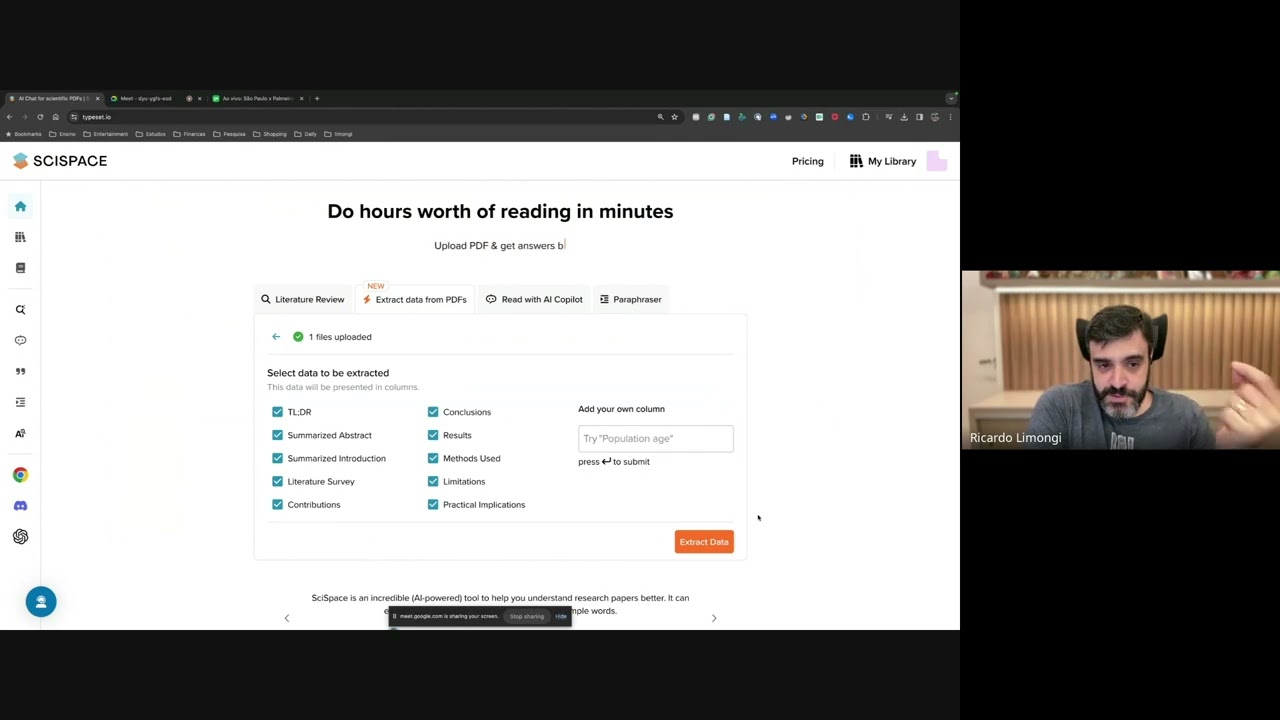The height and width of the screenshot is (720, 1280).
Task: Uncheck the Methods Used checkbox
Action: coord(433,458)
